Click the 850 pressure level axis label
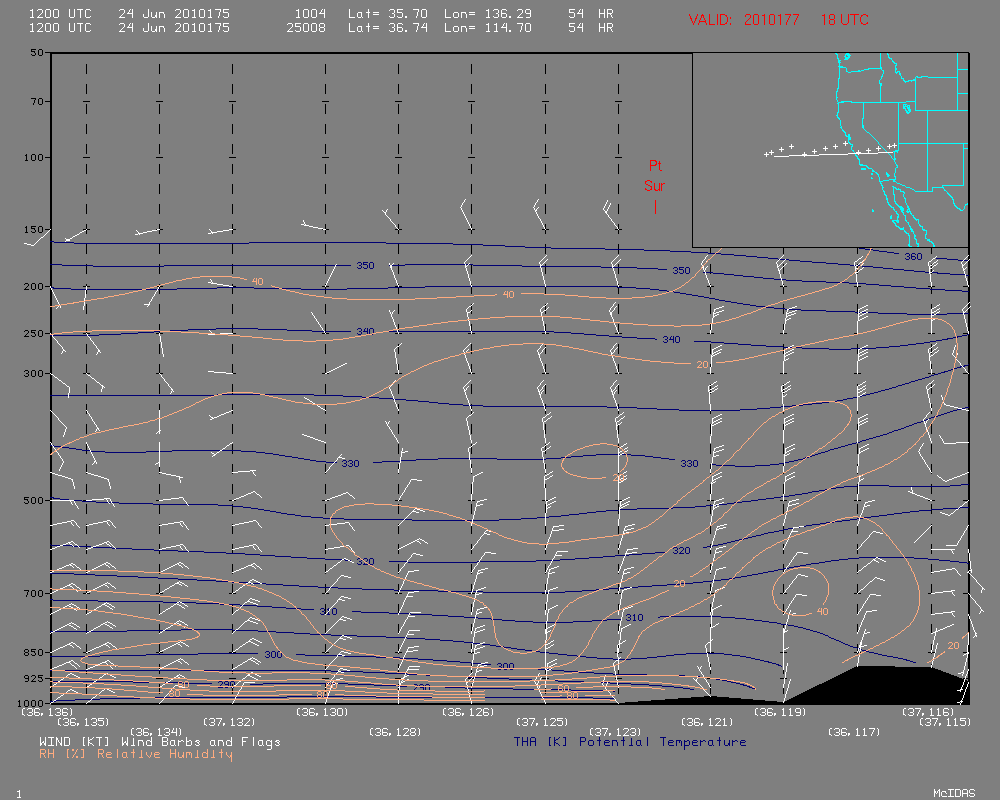Screen dimensions: 1000x800 point(34,652)
